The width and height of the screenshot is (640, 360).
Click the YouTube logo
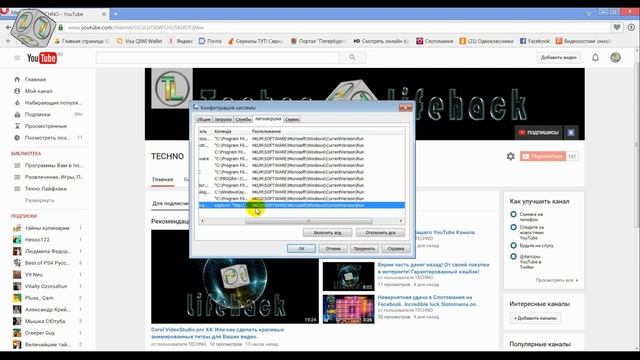pos(42,58)
